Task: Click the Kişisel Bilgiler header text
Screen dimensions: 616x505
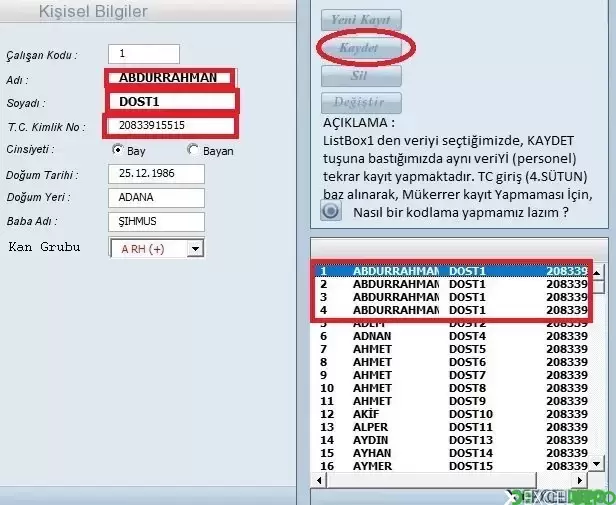Action: pyautogui.click(x=93, y=12)
